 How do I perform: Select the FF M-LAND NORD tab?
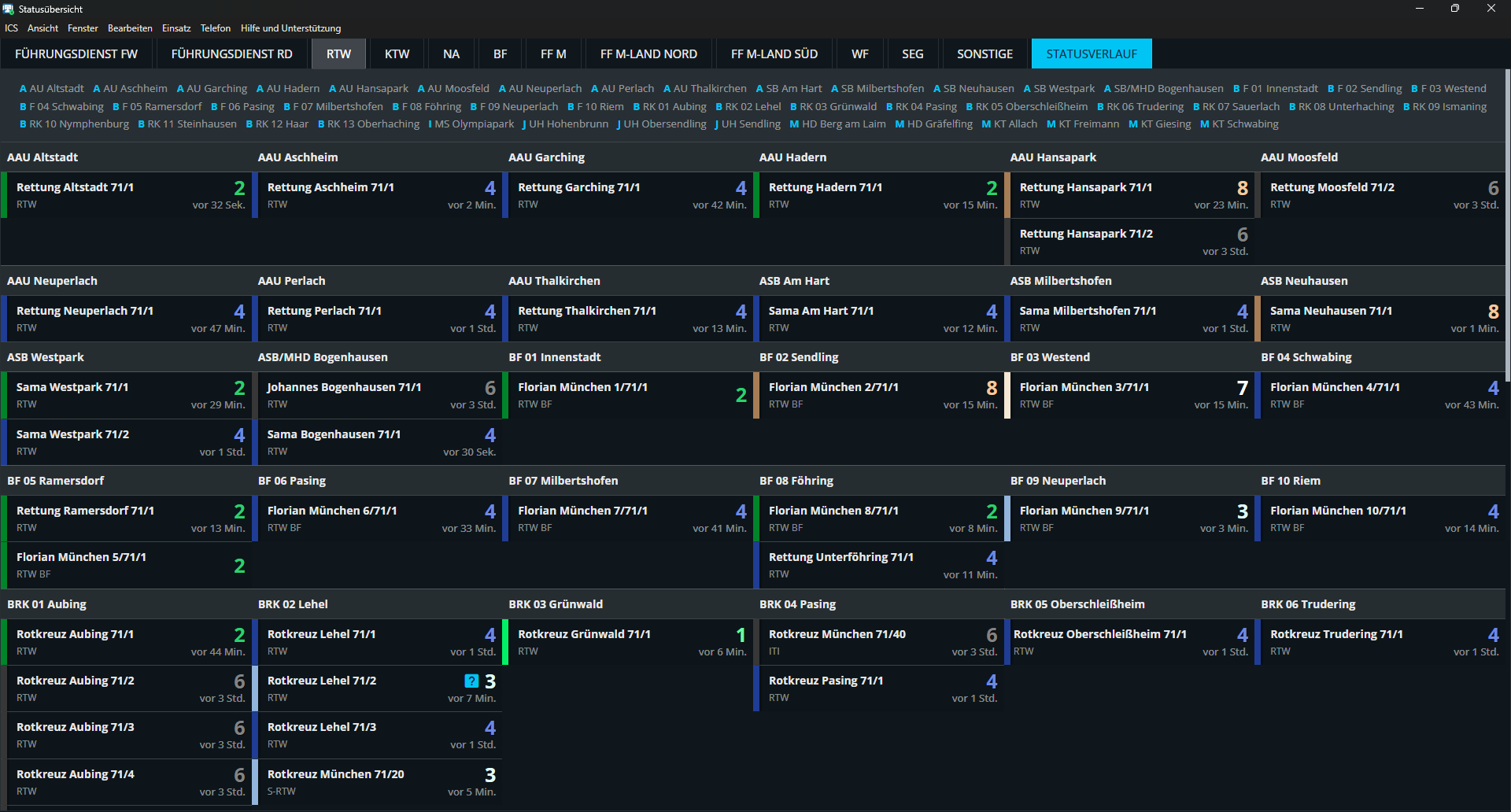click(x=648, y=54)
